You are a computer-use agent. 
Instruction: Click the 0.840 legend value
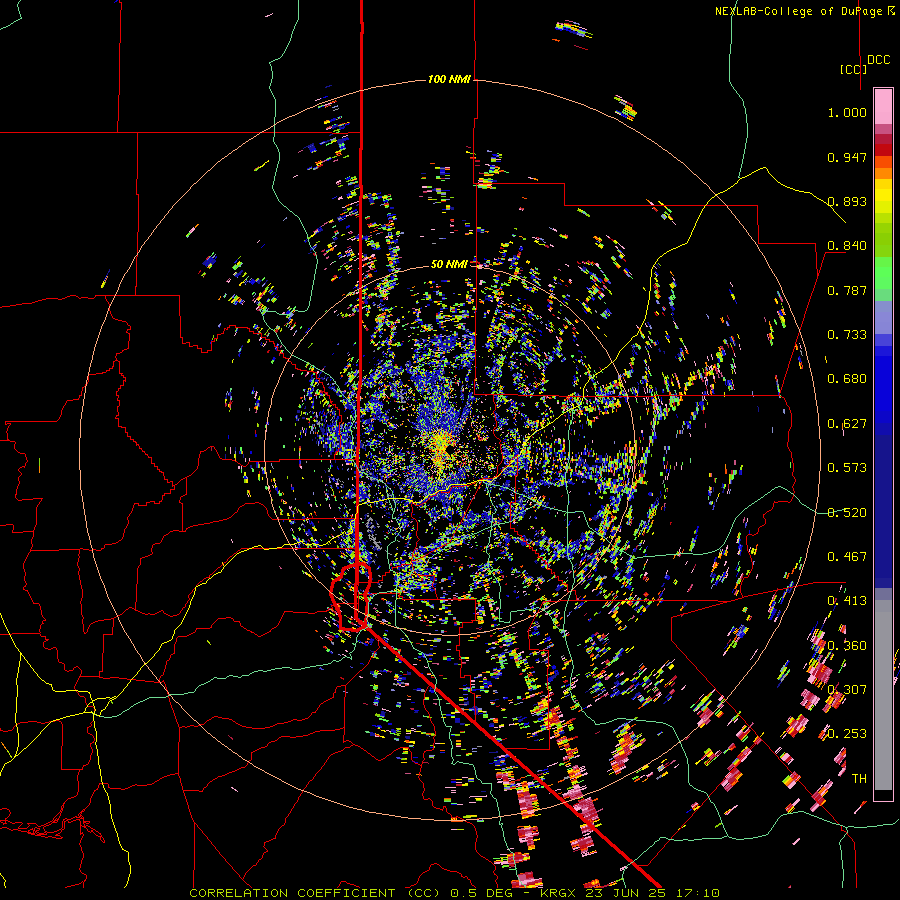point(847,246)
